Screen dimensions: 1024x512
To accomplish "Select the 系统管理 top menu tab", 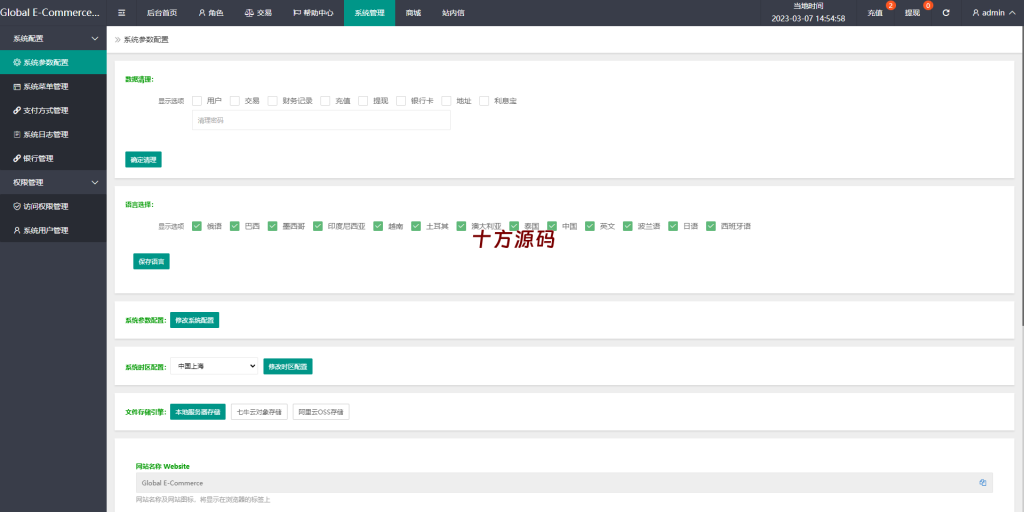I will (370, 12).
